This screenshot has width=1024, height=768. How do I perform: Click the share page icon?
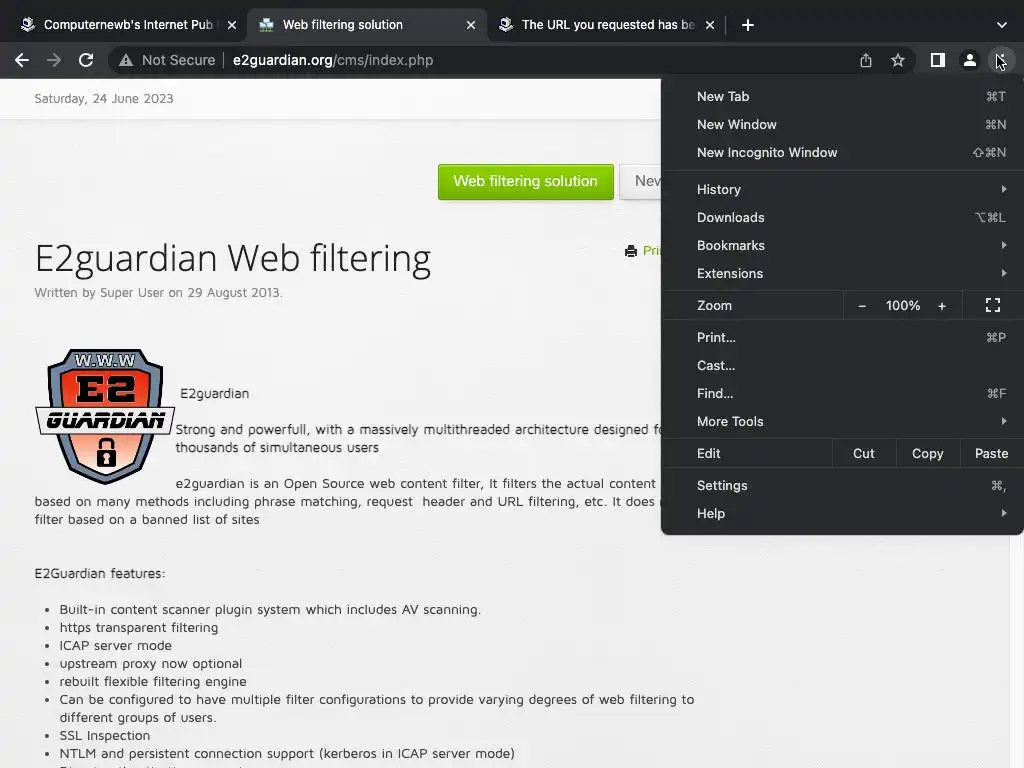click(x=866, y=60)
